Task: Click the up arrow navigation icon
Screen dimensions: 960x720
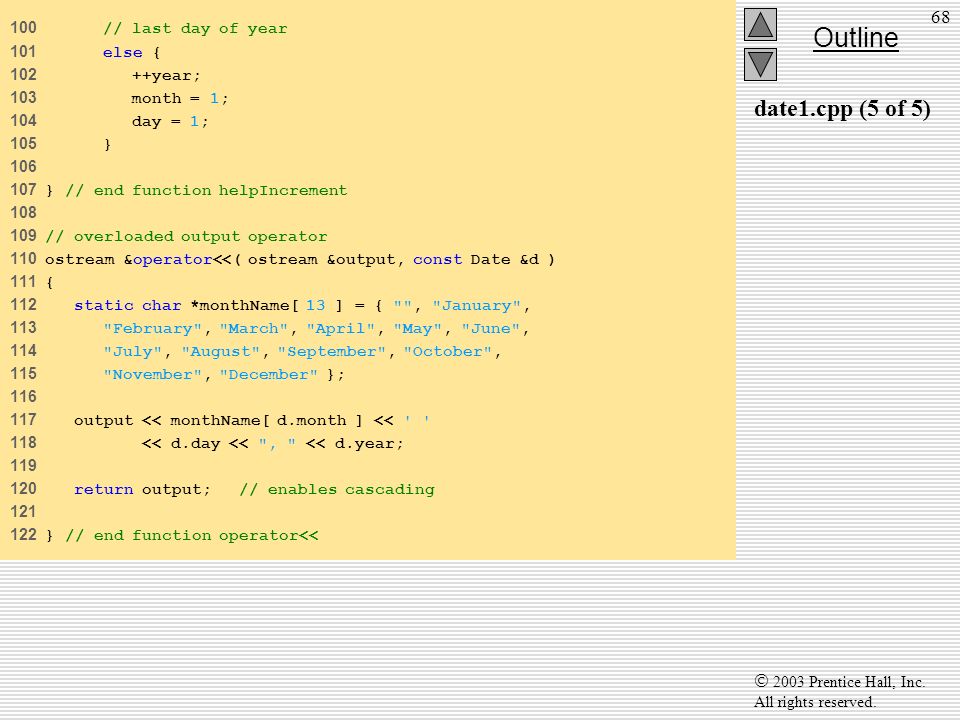Action: click(760, 24)
